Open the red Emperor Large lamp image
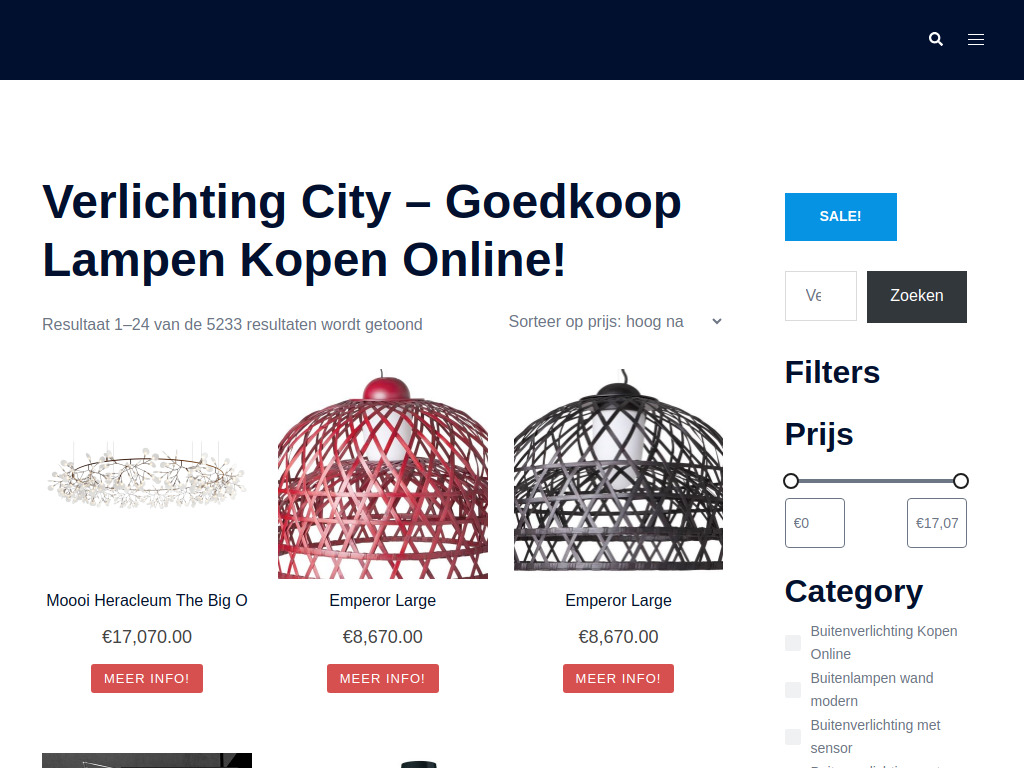This screenshot has height=768, width=1024. point(383,474)
